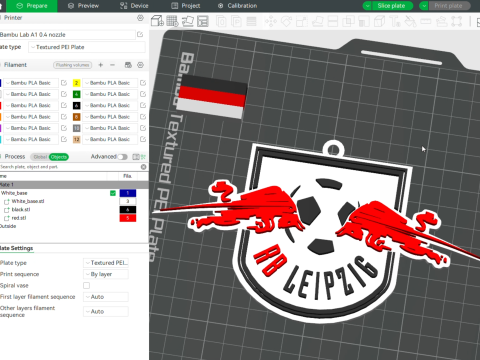The image size is (480, 360).
Task: Select the Color painting tool icon
Action: [x=410, y=22]
